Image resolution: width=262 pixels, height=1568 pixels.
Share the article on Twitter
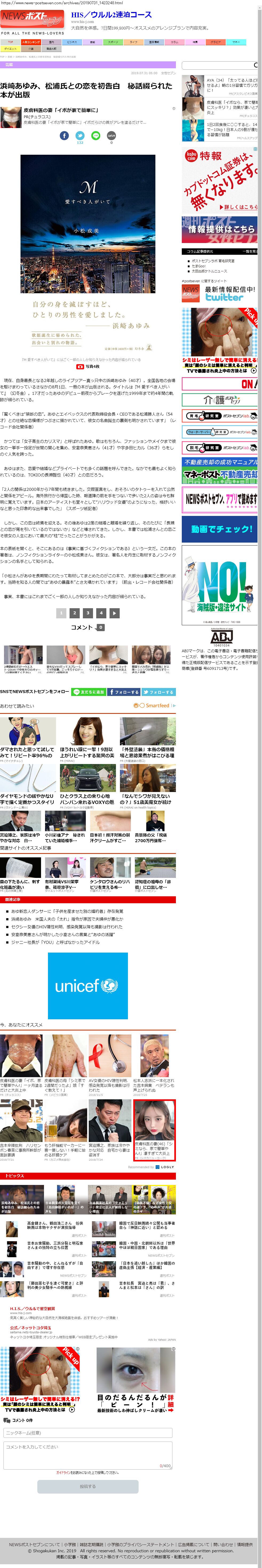coord(80,135)
